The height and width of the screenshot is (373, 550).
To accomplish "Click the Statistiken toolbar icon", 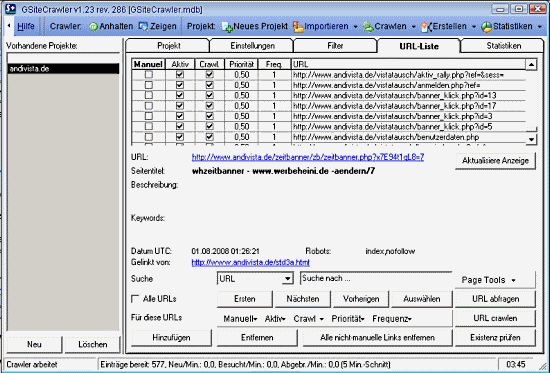I will pyautogui.click(x=487, y=27).
